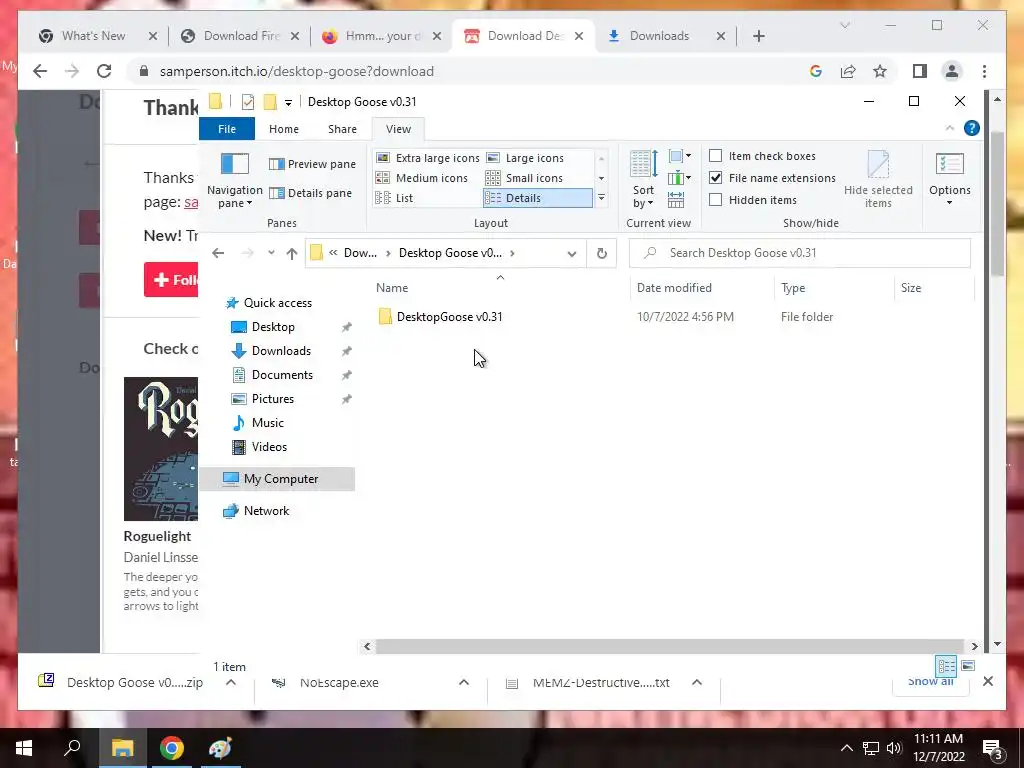Bookmark this page star icon
1024x768 pixels.
click(x=880, y=71)
